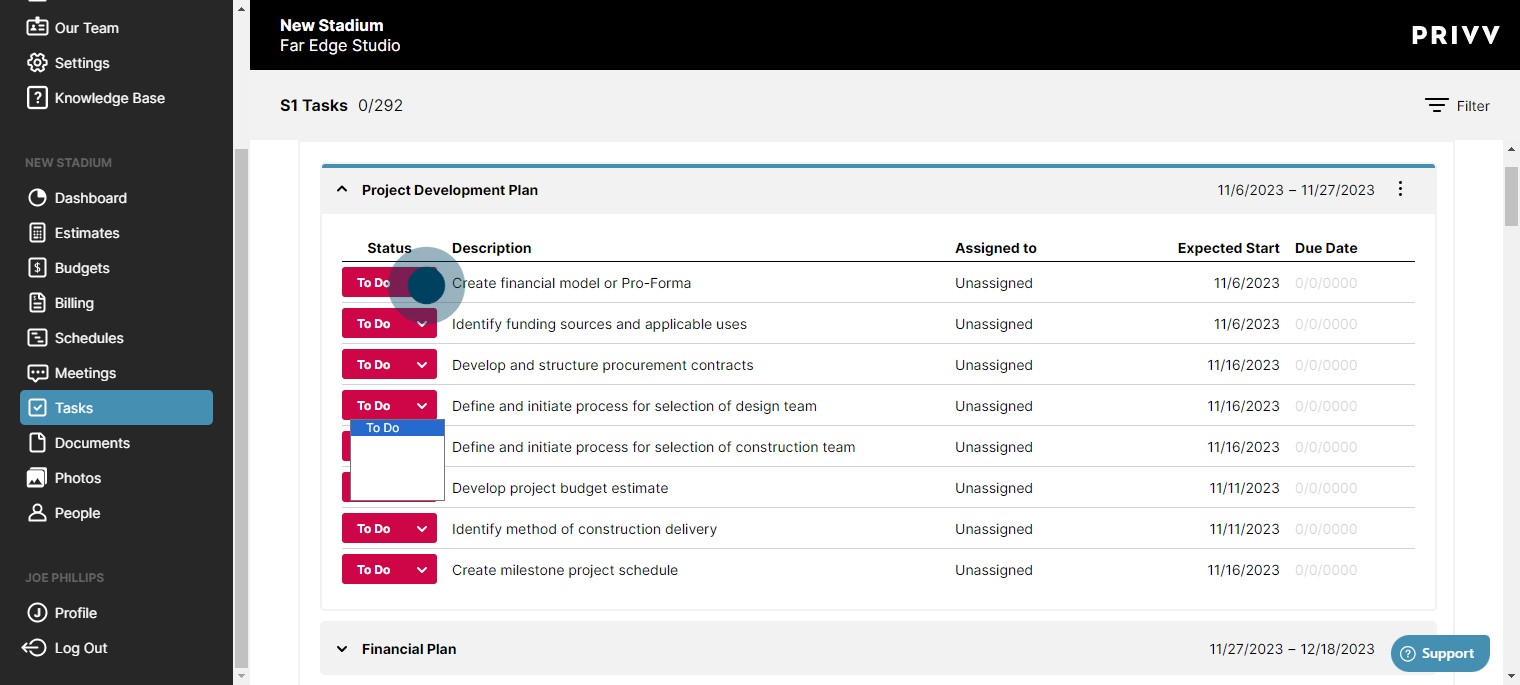
Task: Click the Filter lines icon
Action: [1437, 106]
